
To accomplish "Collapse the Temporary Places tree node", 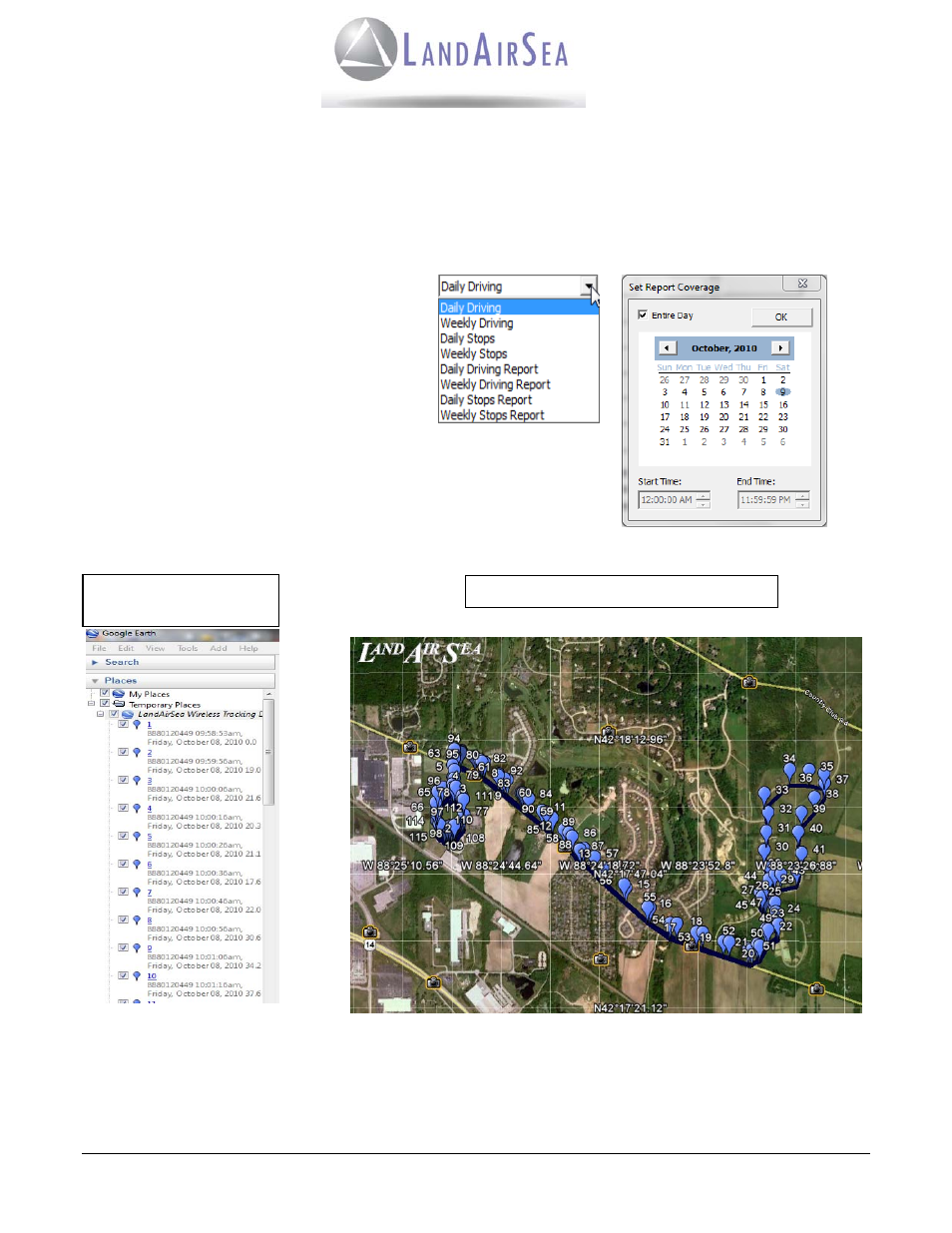I will 92,704.
